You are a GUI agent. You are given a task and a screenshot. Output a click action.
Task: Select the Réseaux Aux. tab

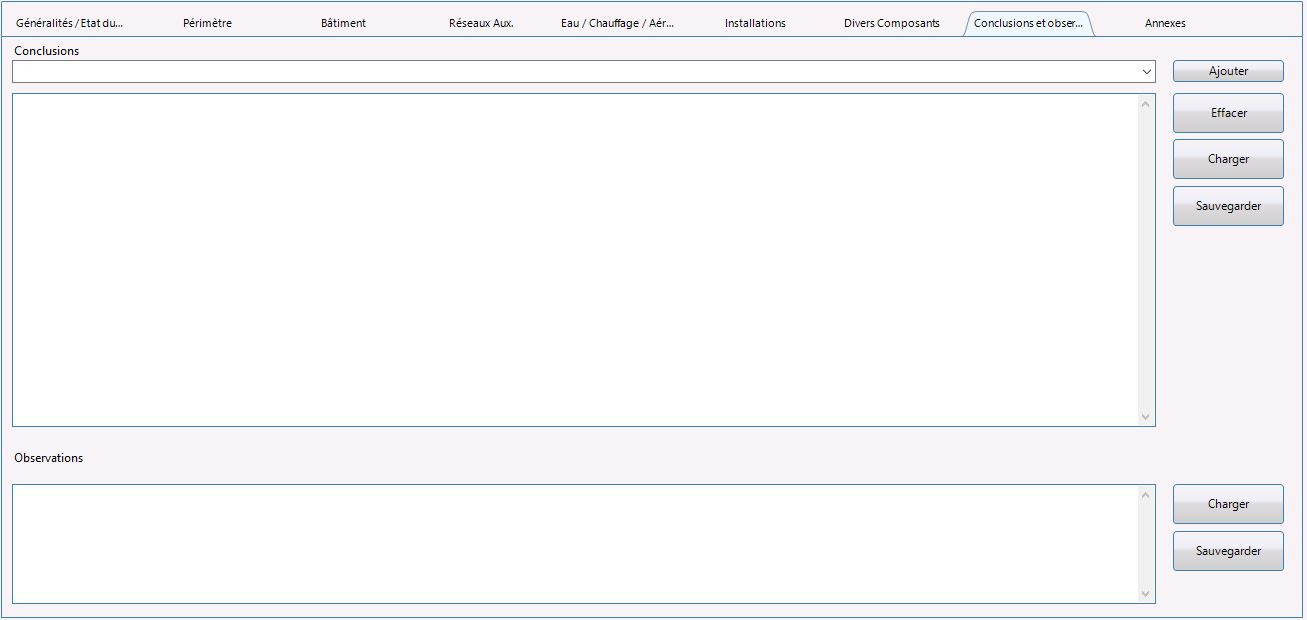point(481,23)
